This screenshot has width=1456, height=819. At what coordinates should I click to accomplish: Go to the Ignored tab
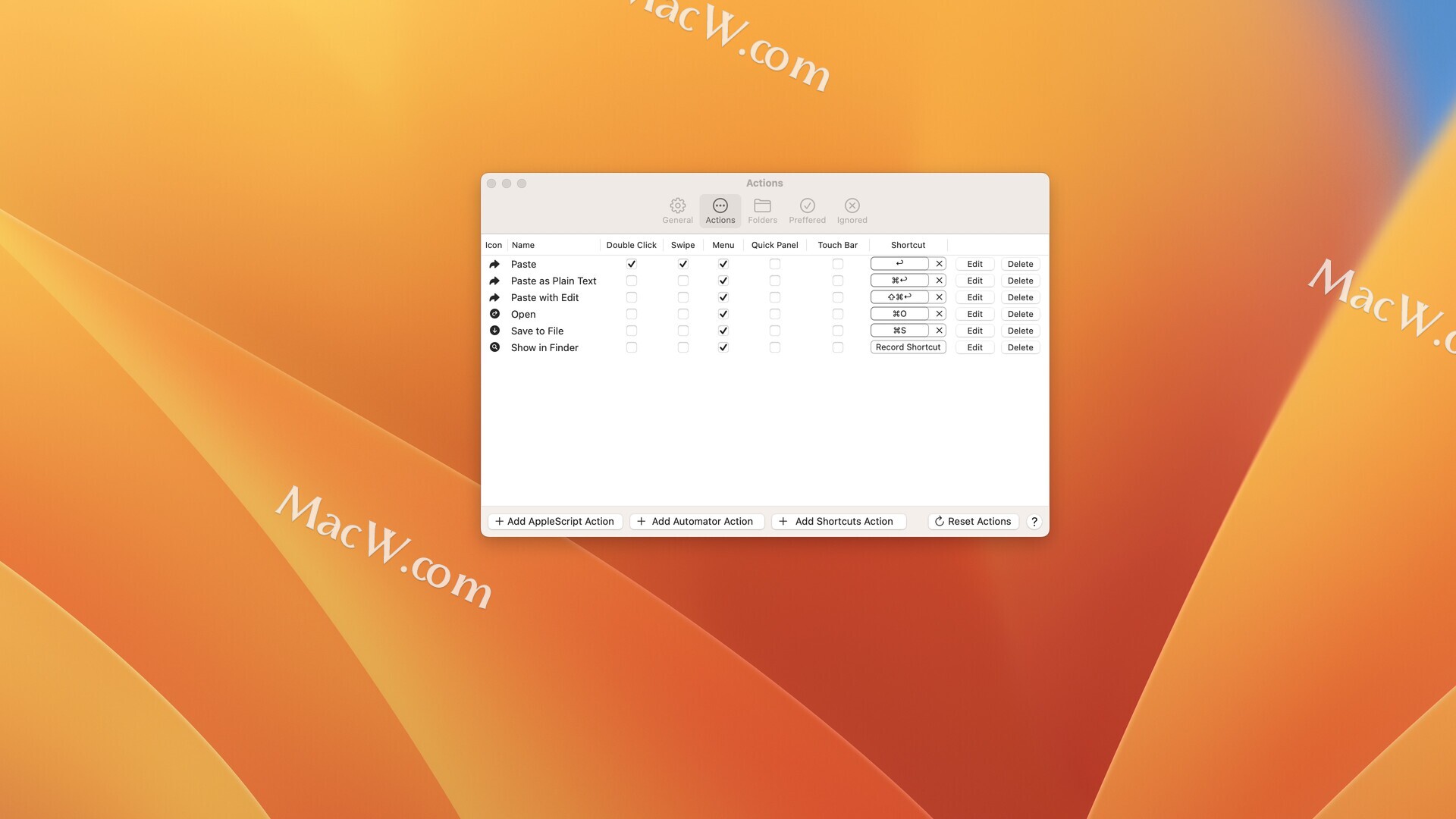[852, 211]
